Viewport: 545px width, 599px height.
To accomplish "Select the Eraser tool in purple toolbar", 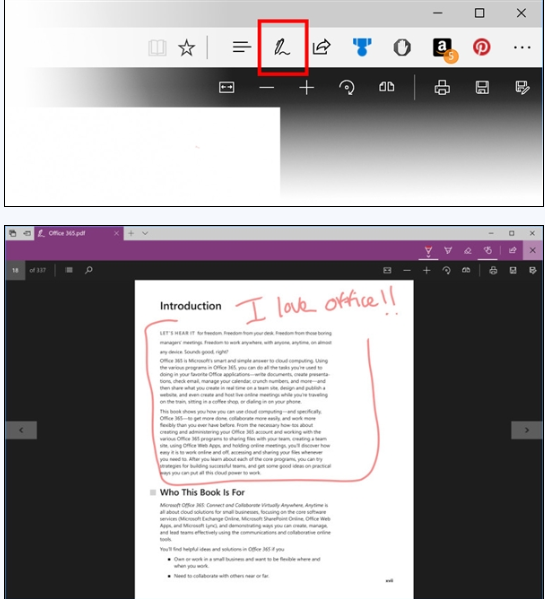I will point(468,251).
